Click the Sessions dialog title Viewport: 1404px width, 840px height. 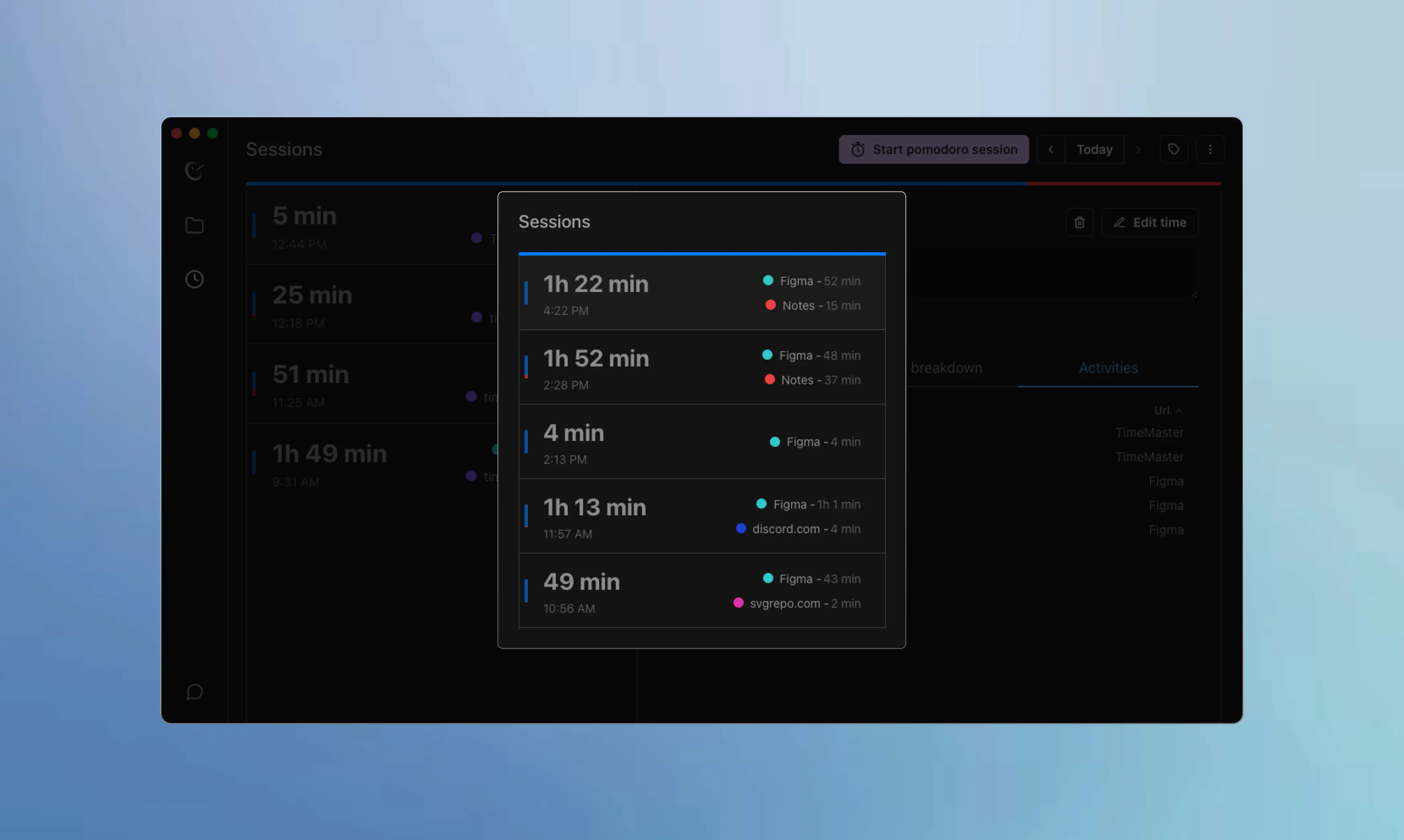click(x=554, y=222)
